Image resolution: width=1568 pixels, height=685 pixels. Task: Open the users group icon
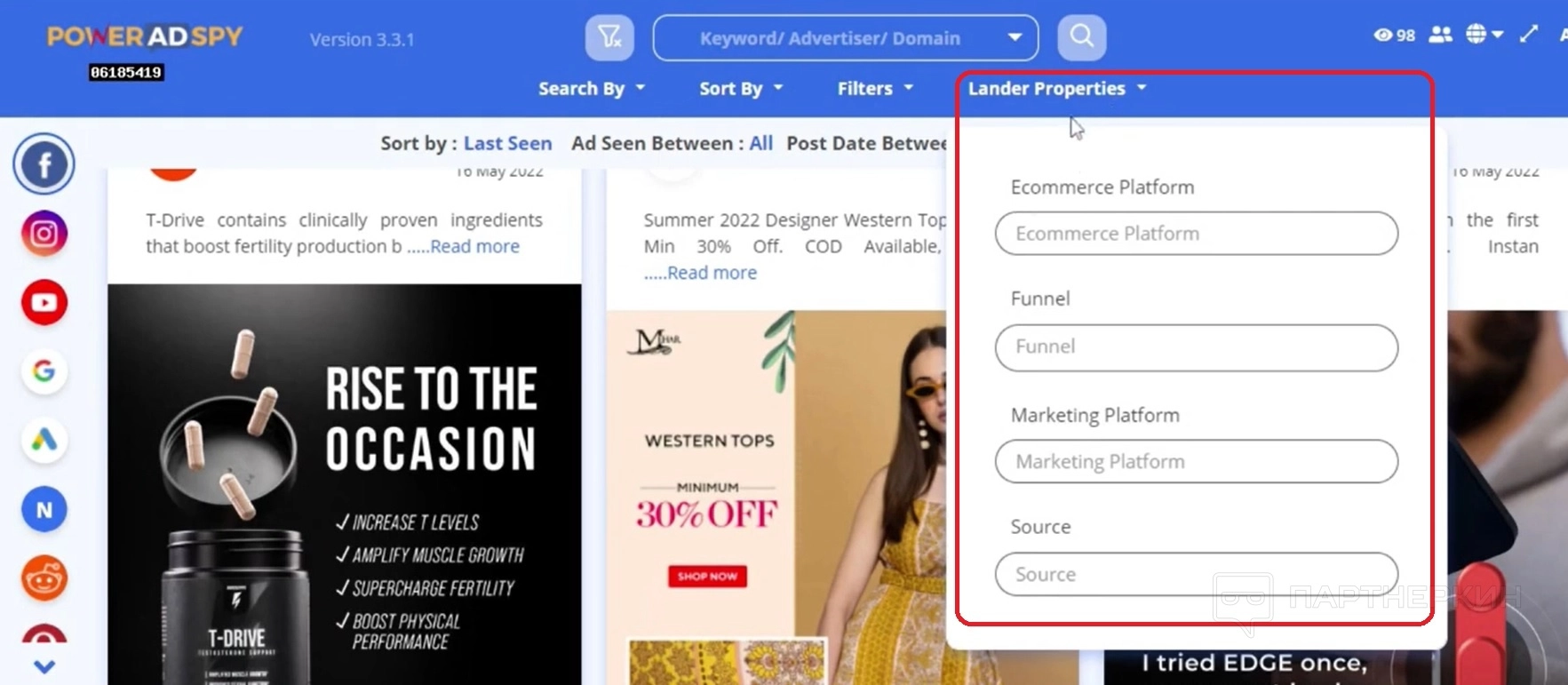1440,35
